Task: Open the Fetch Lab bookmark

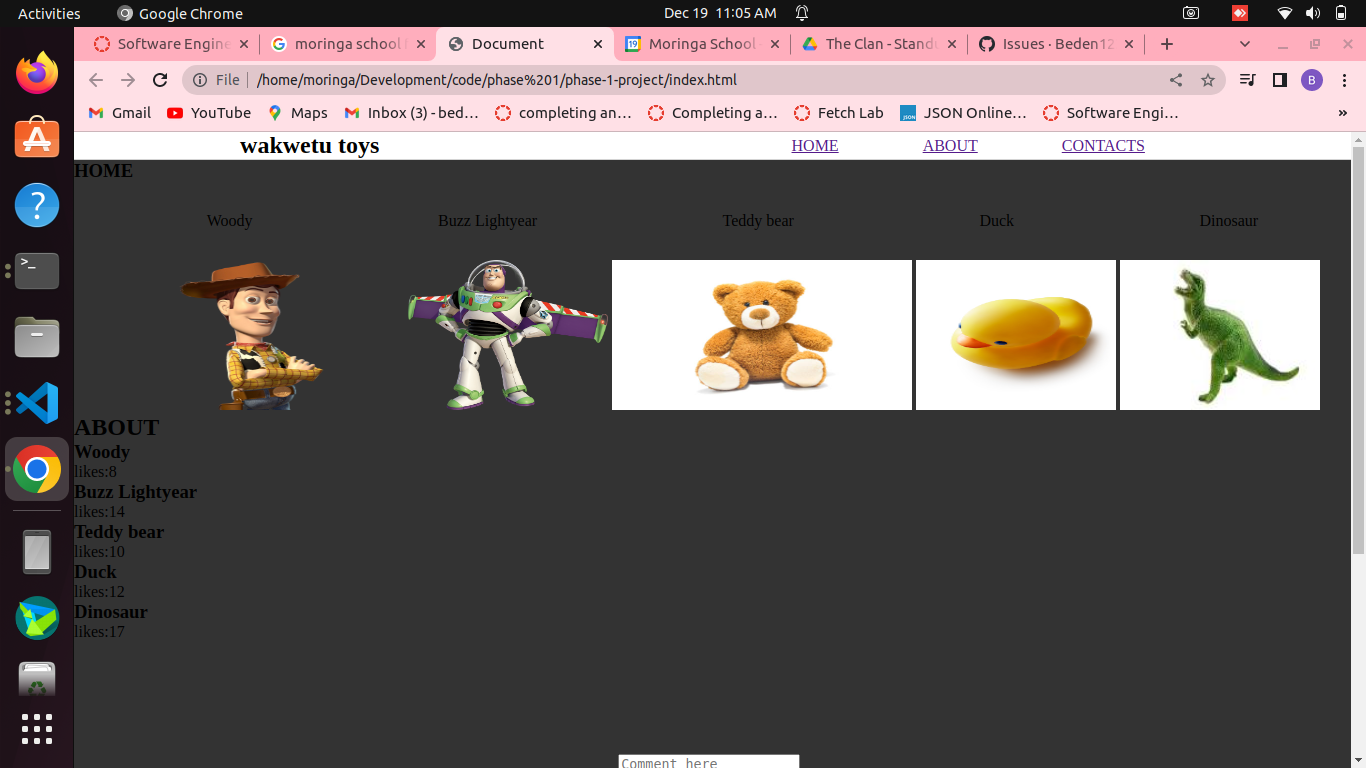Action: click(838, 113)
